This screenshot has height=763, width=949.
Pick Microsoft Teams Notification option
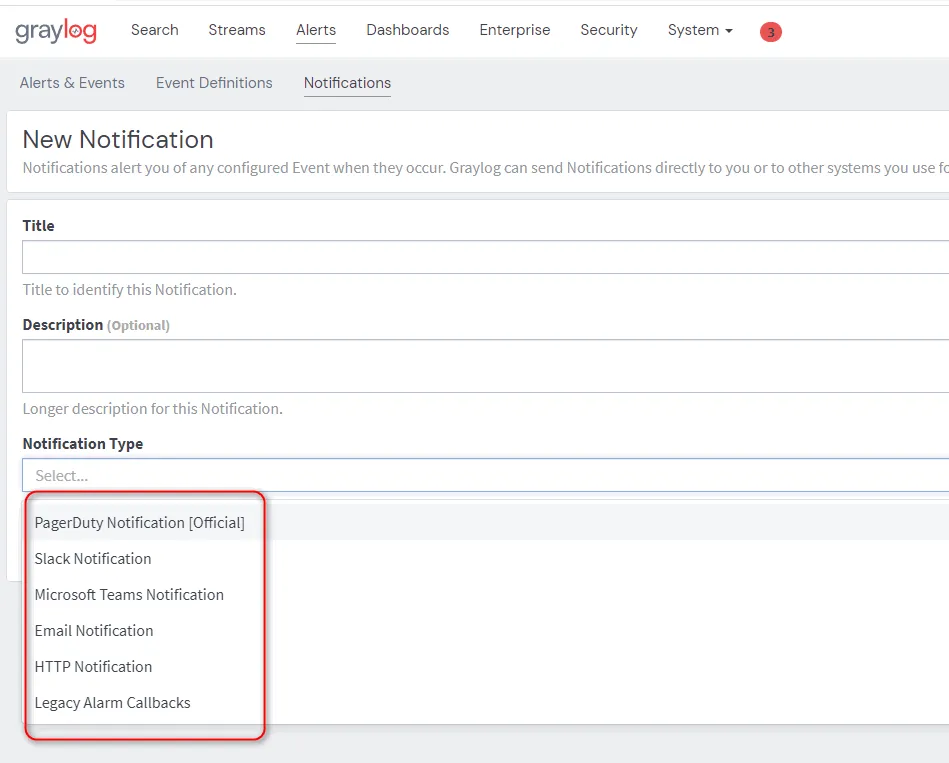click(129, 595)
